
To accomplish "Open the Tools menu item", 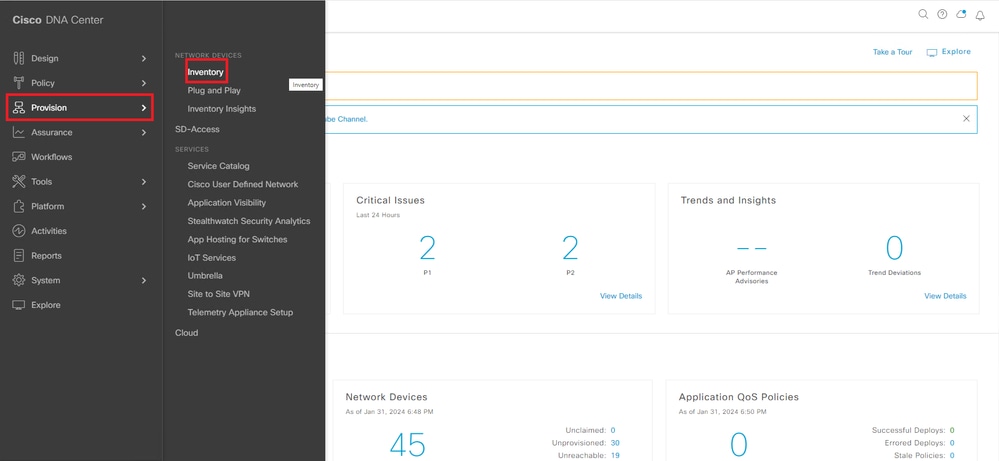I will tap(41, 181).
